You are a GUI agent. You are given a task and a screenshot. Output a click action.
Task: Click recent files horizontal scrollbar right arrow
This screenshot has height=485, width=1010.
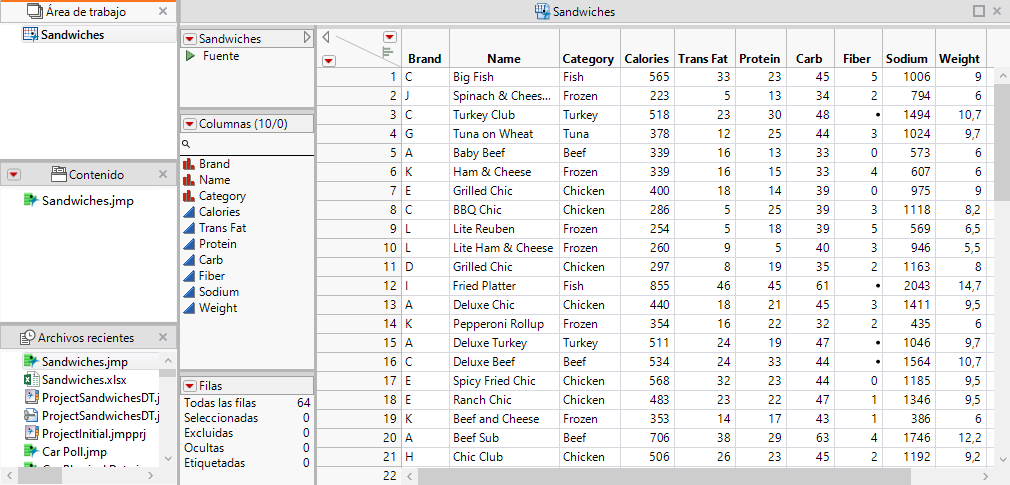point(149,476)
